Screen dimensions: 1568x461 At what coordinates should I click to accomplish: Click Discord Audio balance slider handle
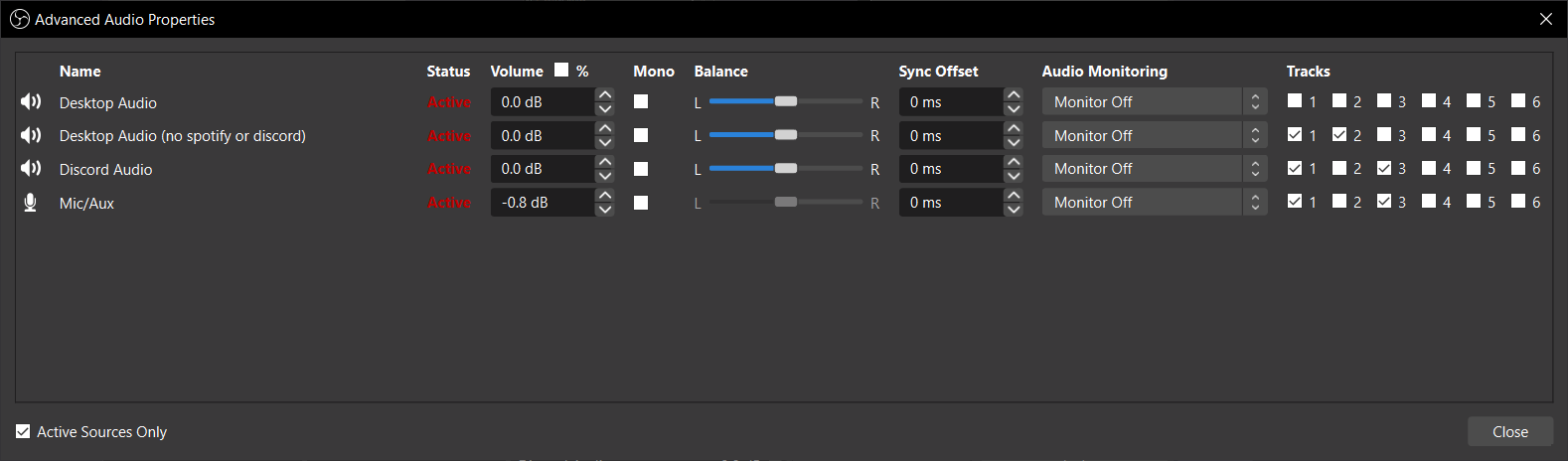[786, 169]
